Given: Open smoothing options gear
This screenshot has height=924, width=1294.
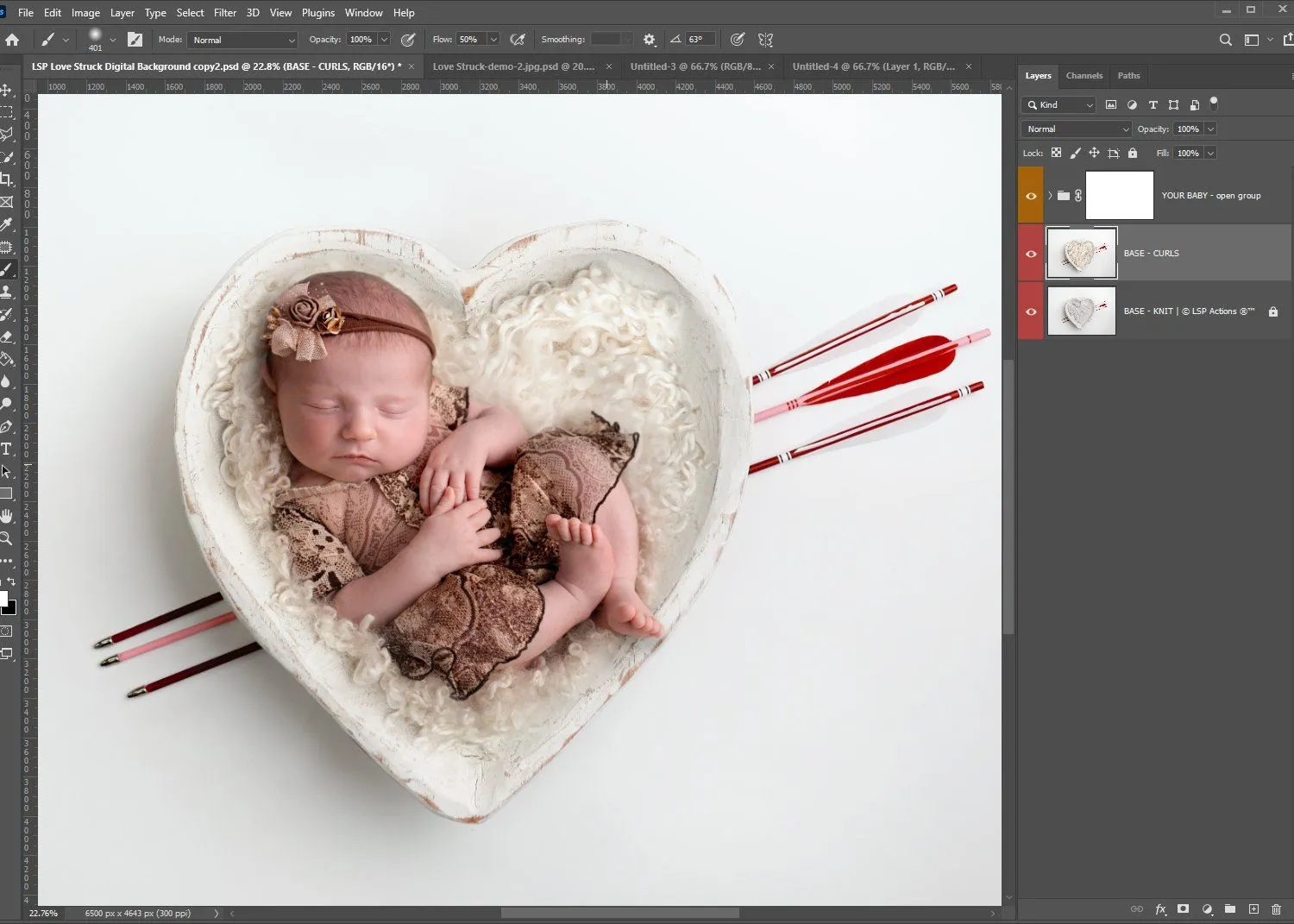Looking at the screenshot, I should [x=650, y=40].
